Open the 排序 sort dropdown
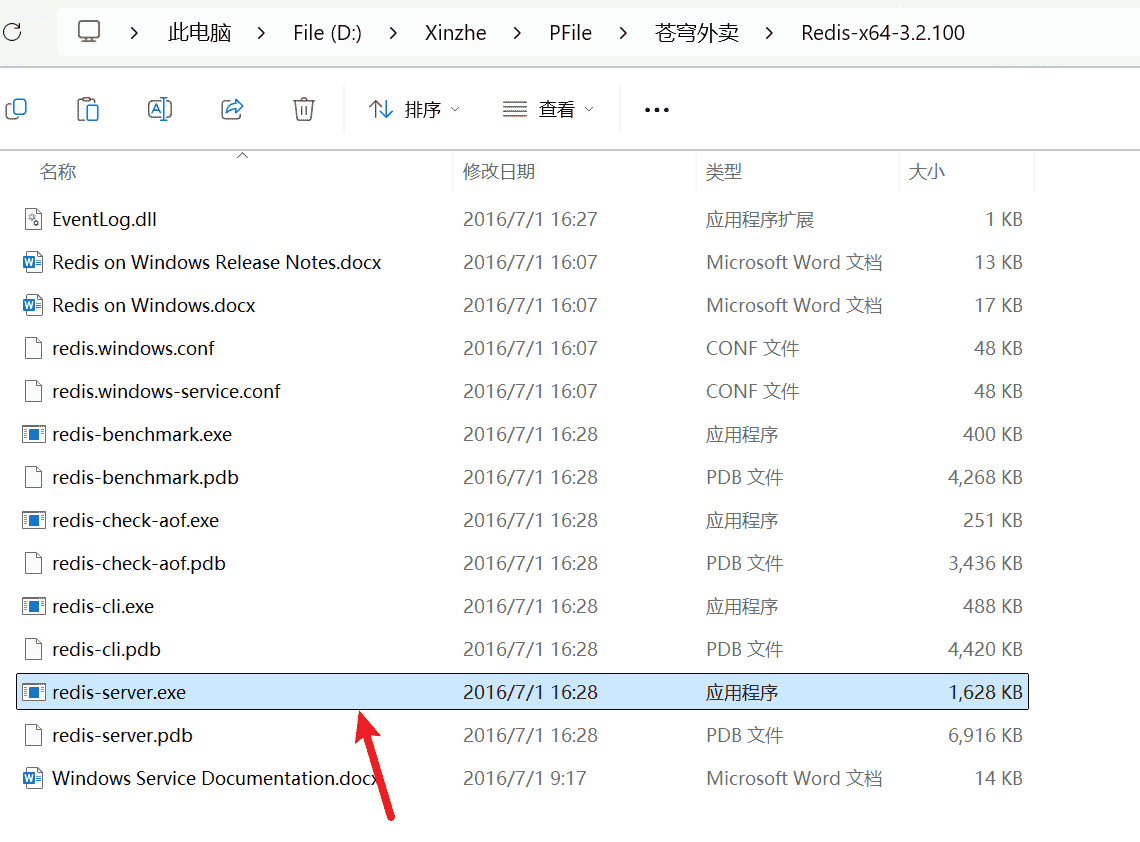1140x842 pixels. (413, 109)
